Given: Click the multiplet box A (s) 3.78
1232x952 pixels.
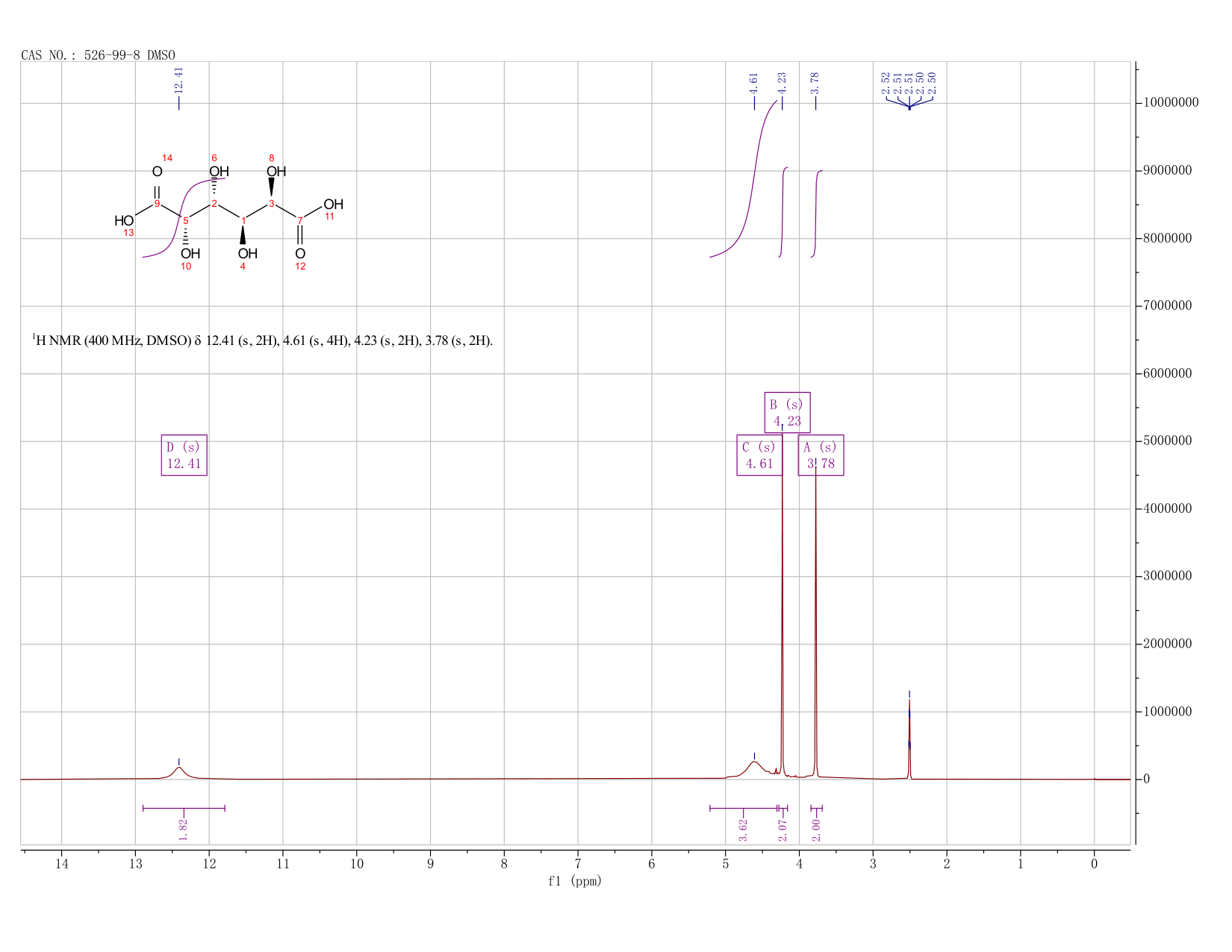Looking at the screenshot, I should tap(821, 455).
